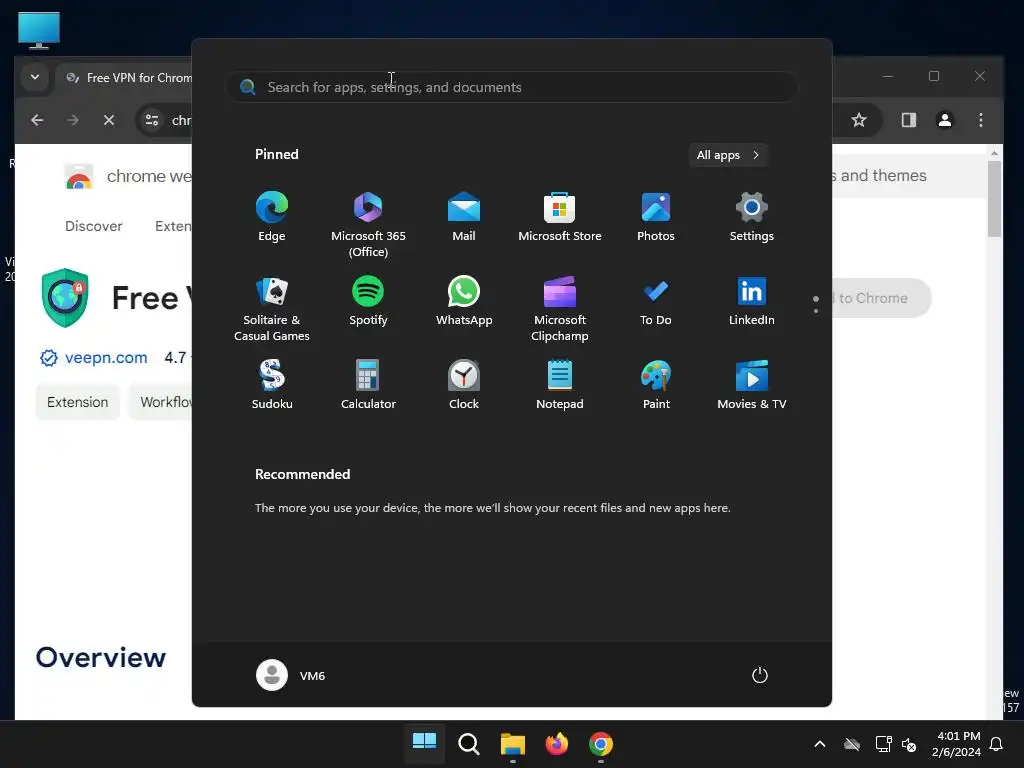Stop loading the page in Chrome
1024x768 pixels.
109,120
